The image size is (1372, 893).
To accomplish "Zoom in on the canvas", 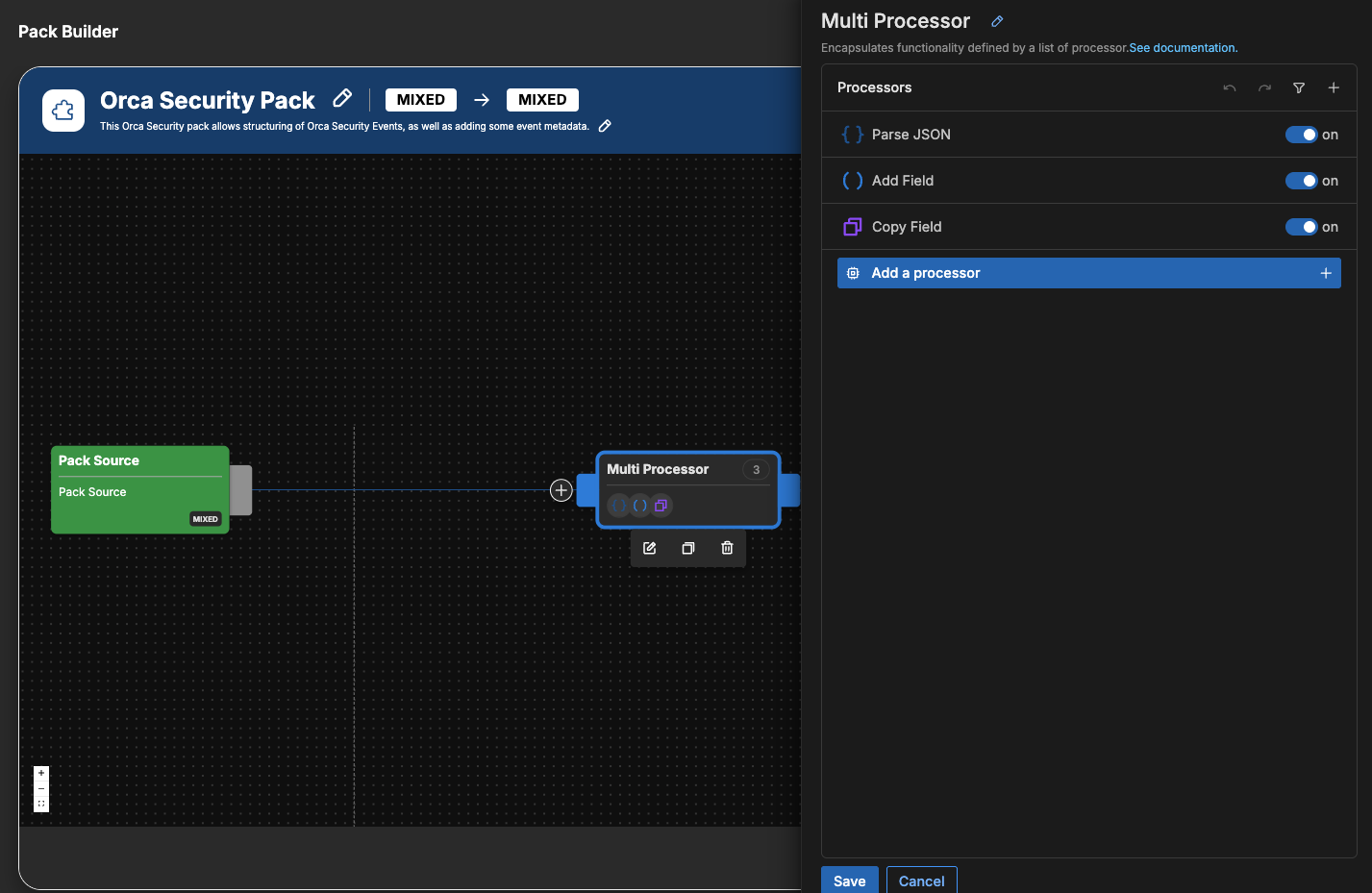I will click(41, 773).
